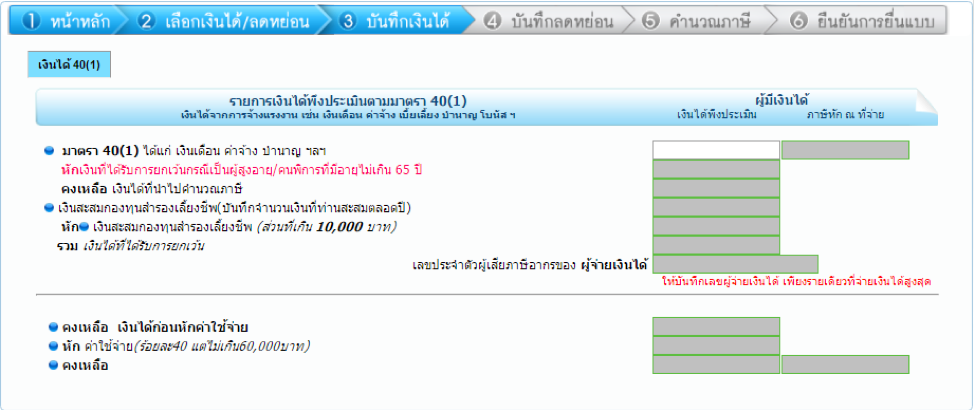Image resolution: width=974 pixels, height=410 pixels.
Task: Click the withholding tax field for มาตรา 40(1)
Action: coord(844,150)
